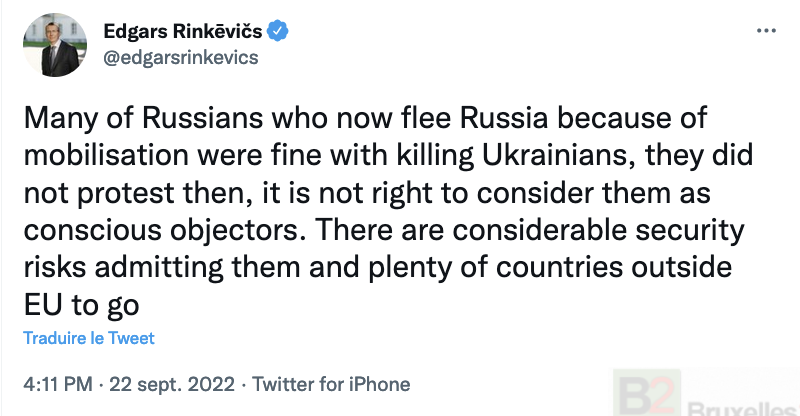Screen dimensions: 800x416
Task: Click the B2 watermark logo
Action: pos(644,393)
